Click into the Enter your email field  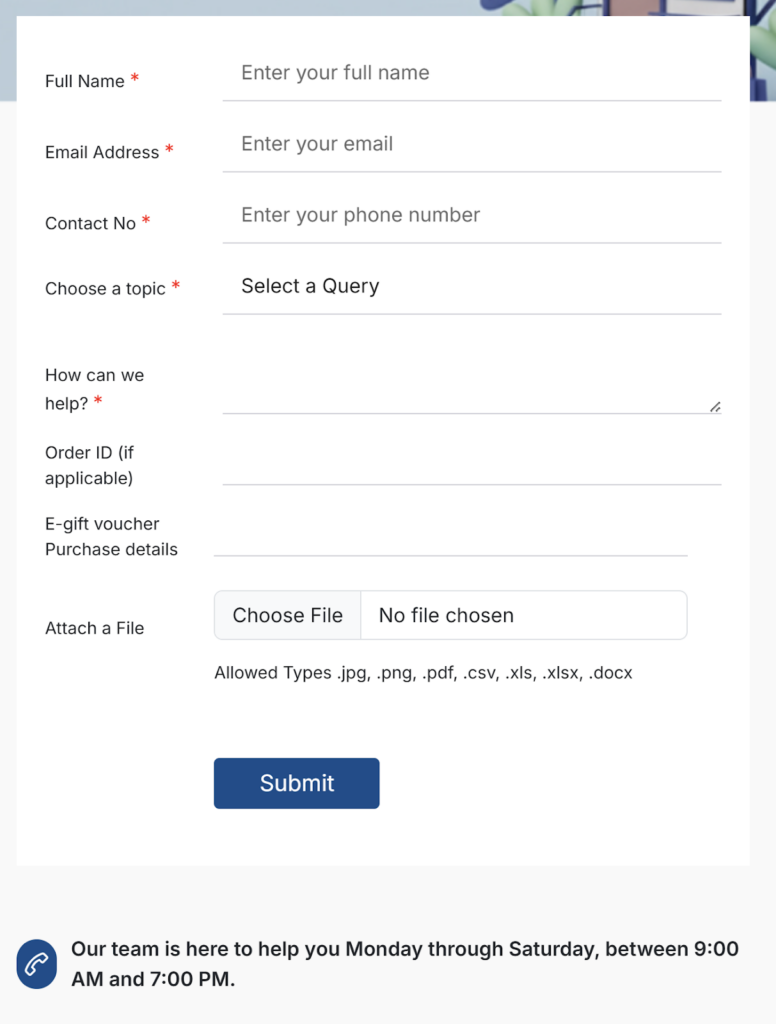(x=471, y=144)
